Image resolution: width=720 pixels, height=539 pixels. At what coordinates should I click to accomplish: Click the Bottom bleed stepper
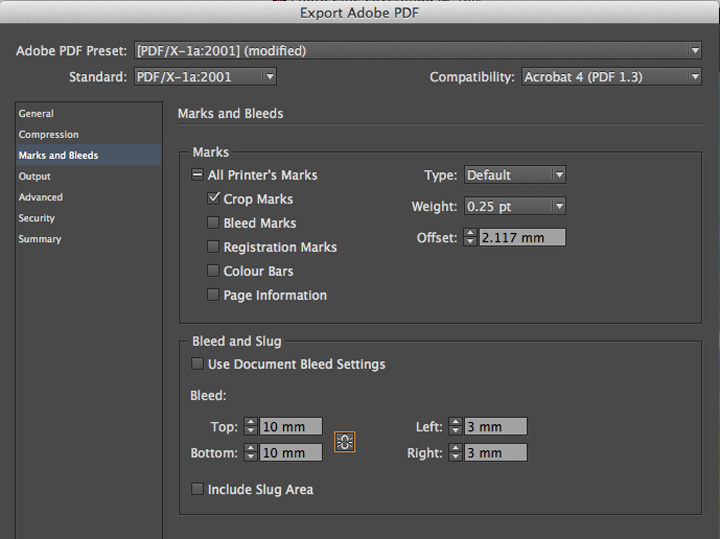pyautogui.click(x=250, y=453)
